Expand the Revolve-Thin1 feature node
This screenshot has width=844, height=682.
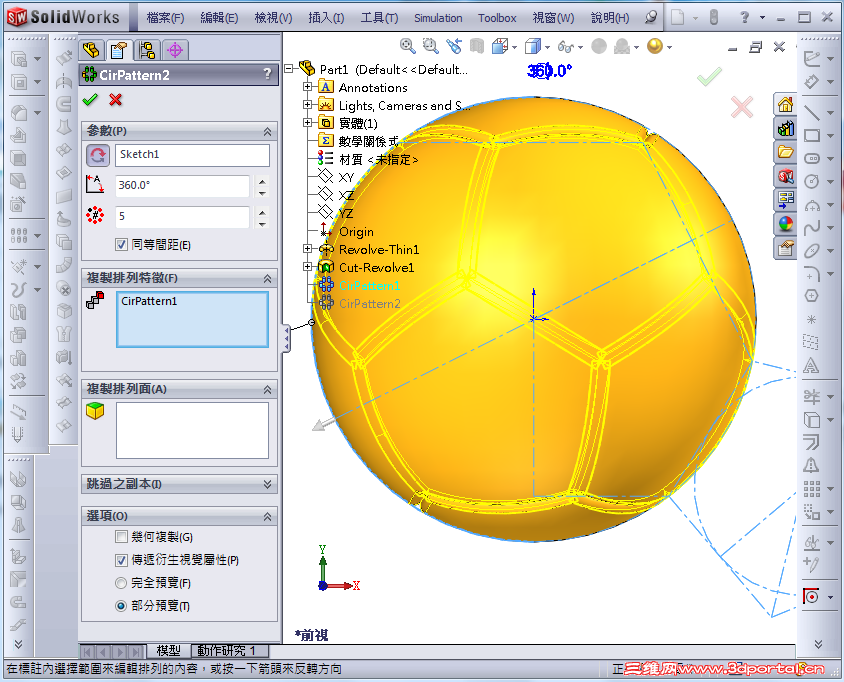[307, 249]
